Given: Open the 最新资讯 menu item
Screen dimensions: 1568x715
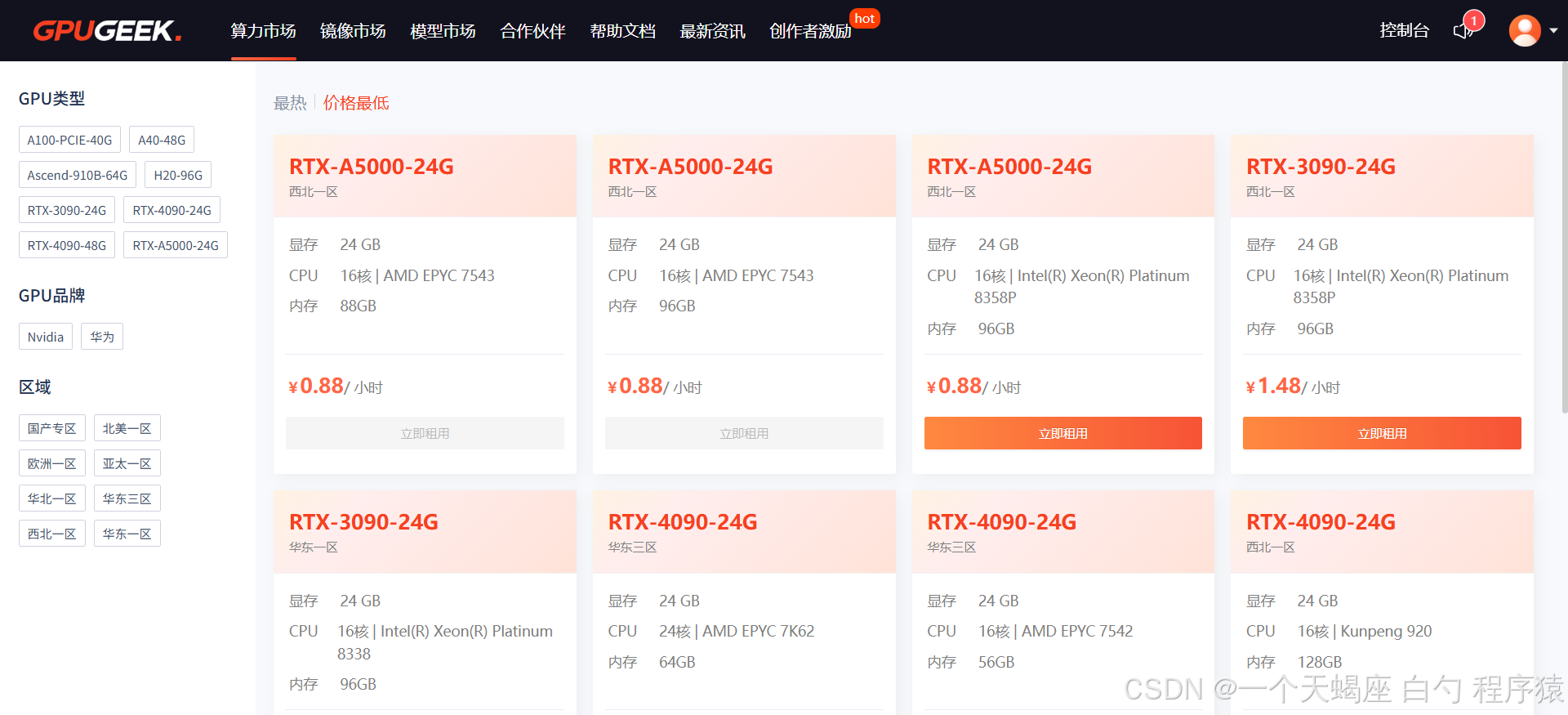Looking at the screenshot, I should point(712,31).
